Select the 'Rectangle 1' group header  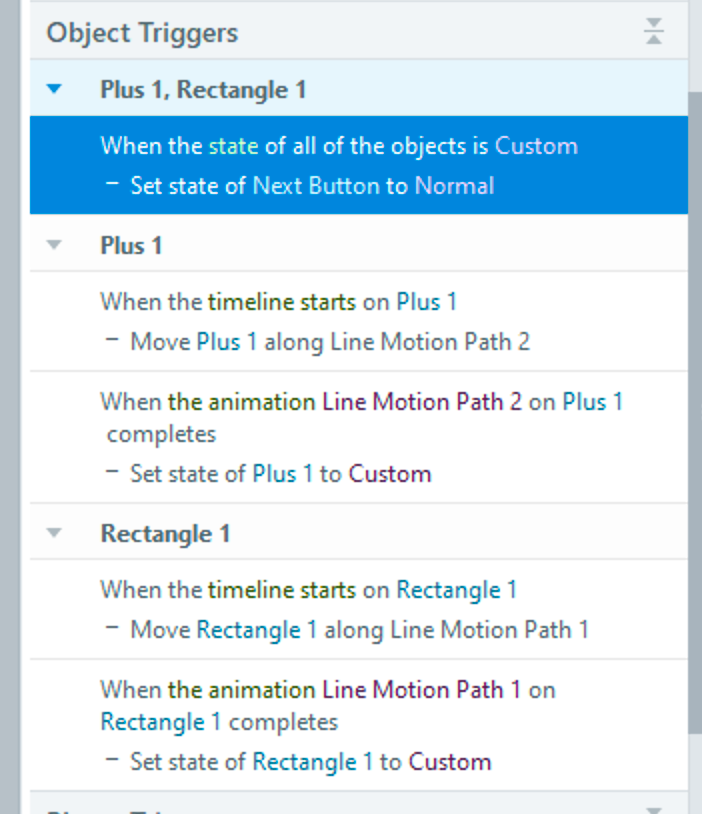coord(165,533)
